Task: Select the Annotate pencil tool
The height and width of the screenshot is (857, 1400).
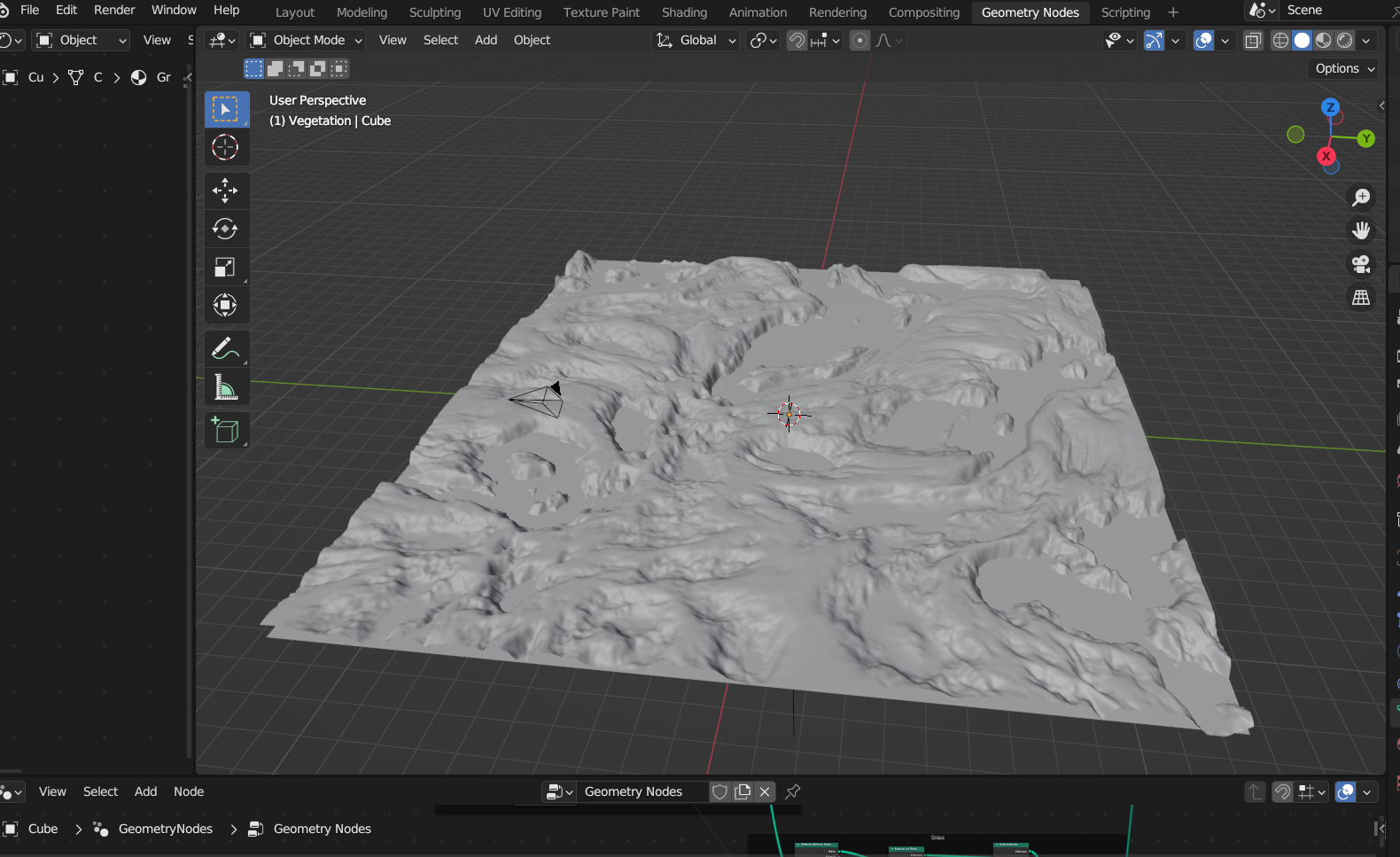Action: point(225,348)
